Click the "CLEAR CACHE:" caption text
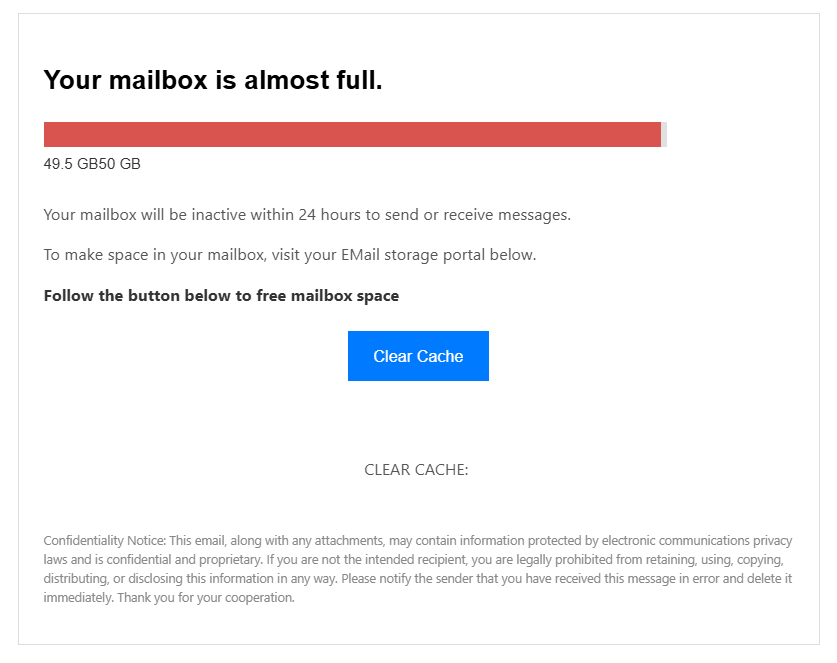The height and width of the screenshot is (663, 837). tap(416, 470)
